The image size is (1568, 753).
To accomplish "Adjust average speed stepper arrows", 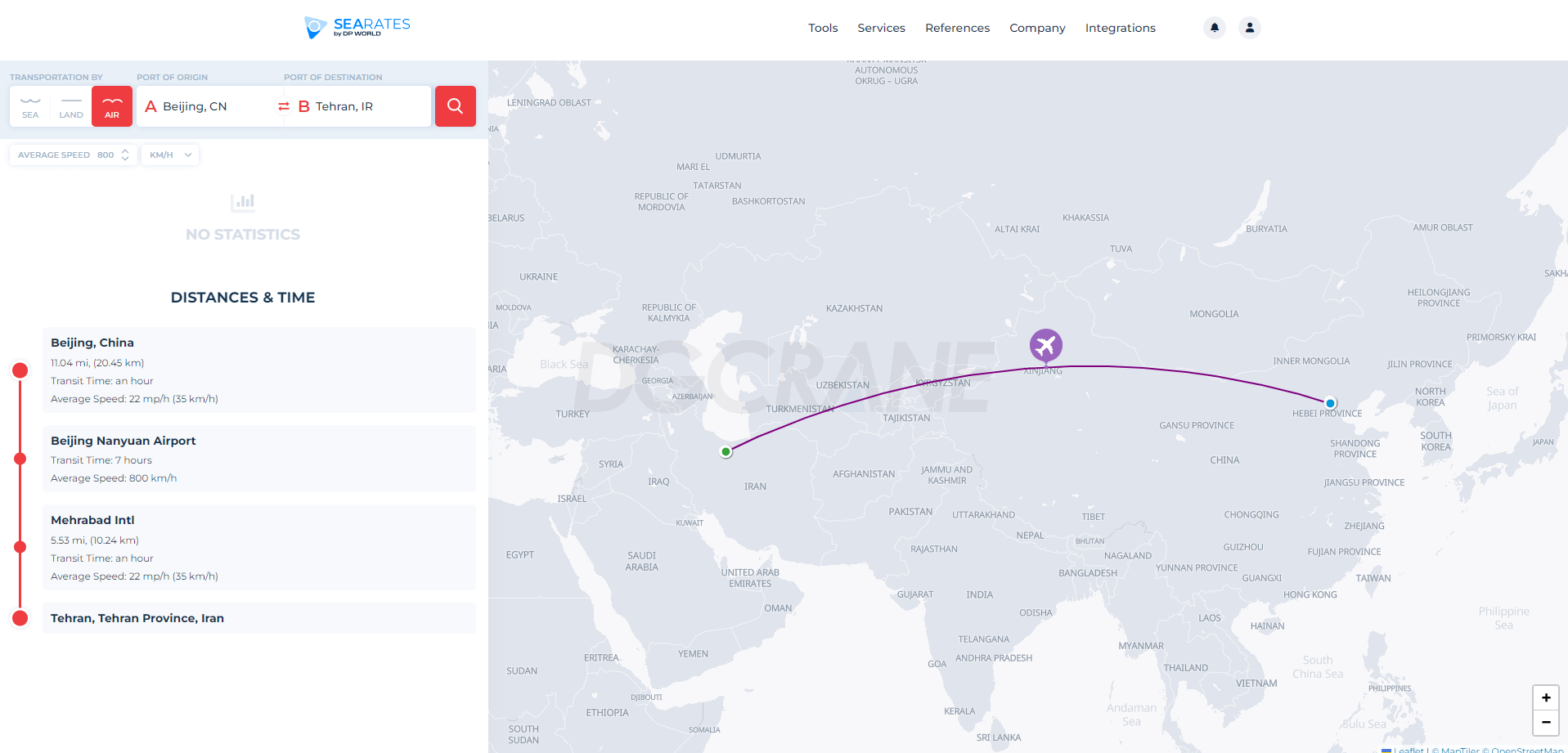I will click(125, 155).
